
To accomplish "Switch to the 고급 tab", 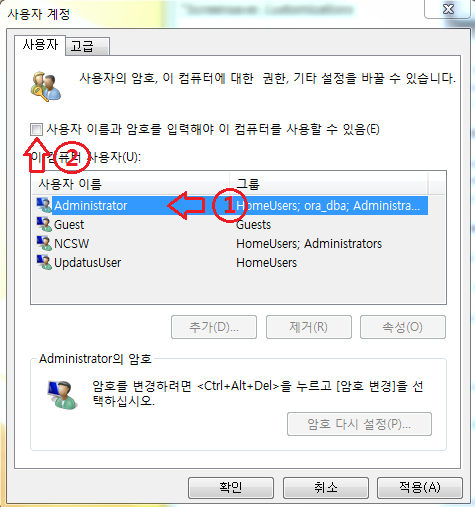I will [88, 46].
